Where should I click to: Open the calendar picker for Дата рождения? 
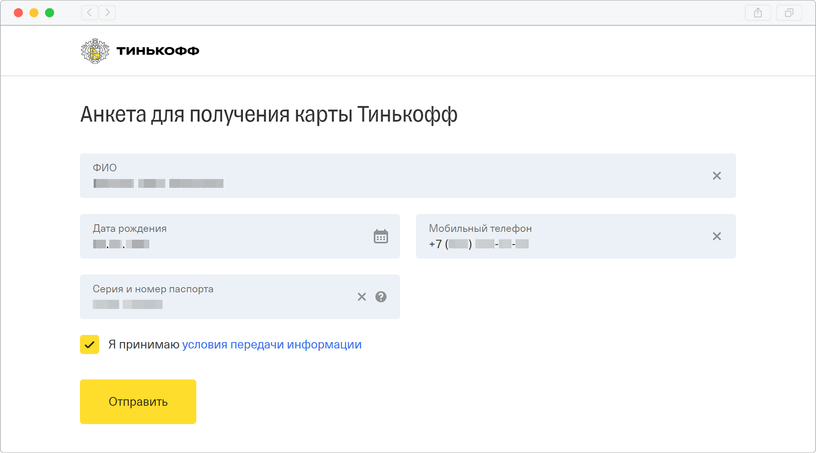click(x=381, y=236)
